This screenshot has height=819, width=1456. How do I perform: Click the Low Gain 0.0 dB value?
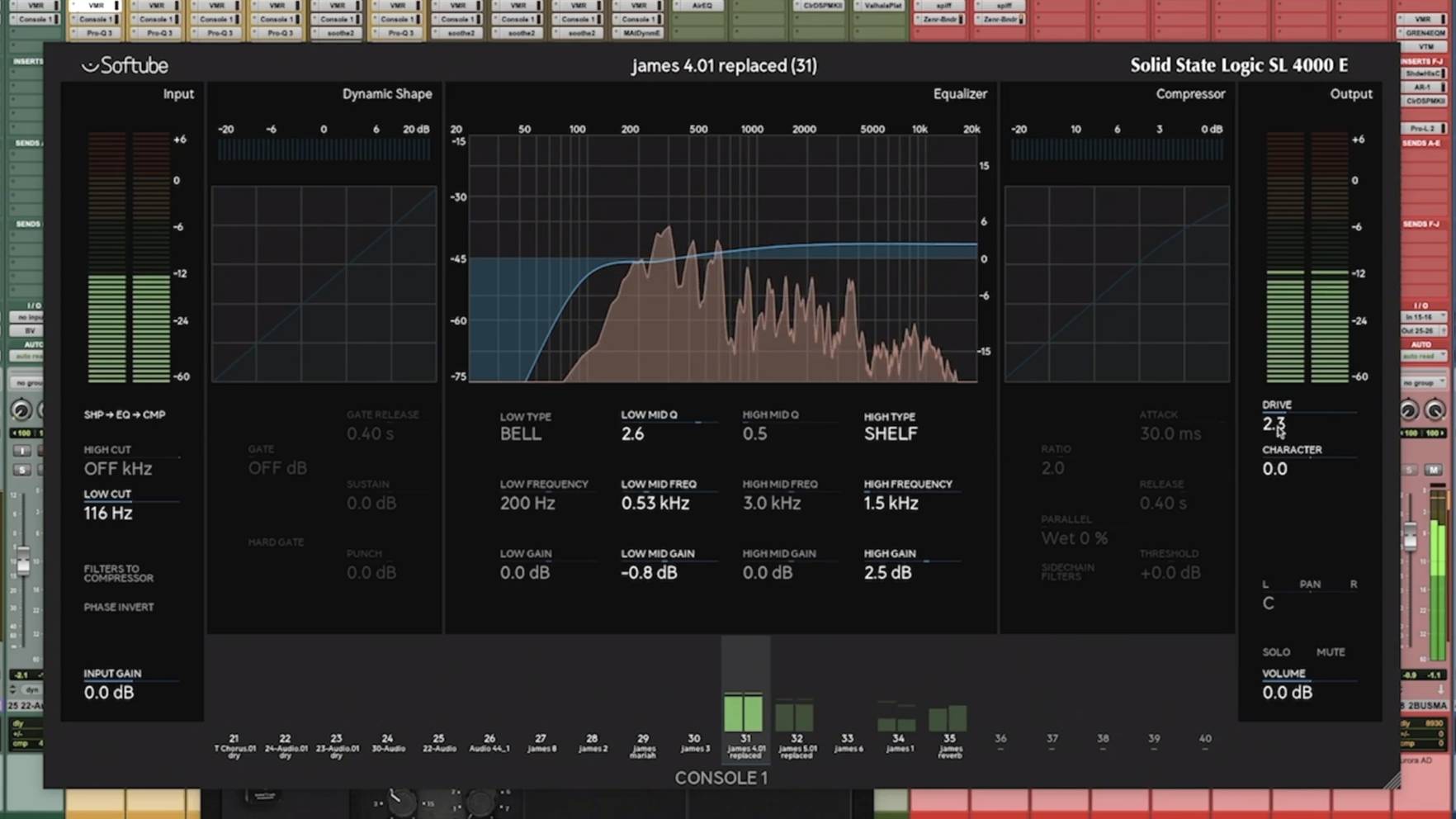pyautogui.click(x=524, y=572)
